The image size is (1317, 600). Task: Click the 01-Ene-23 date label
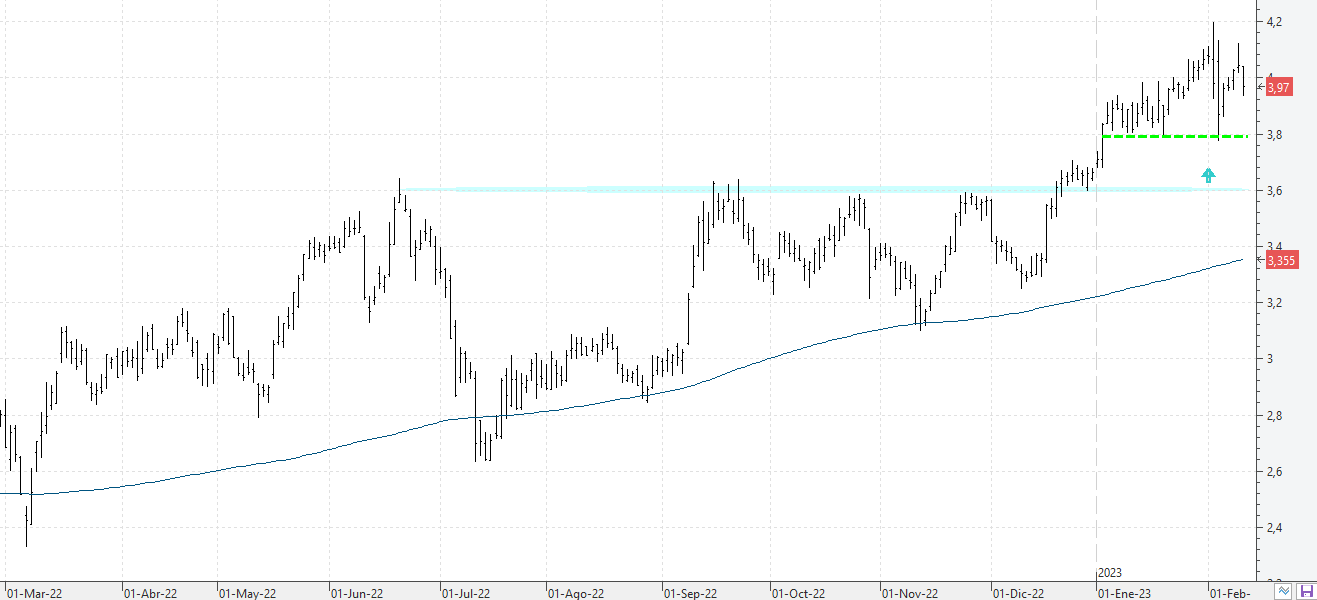pos(1125,593)
